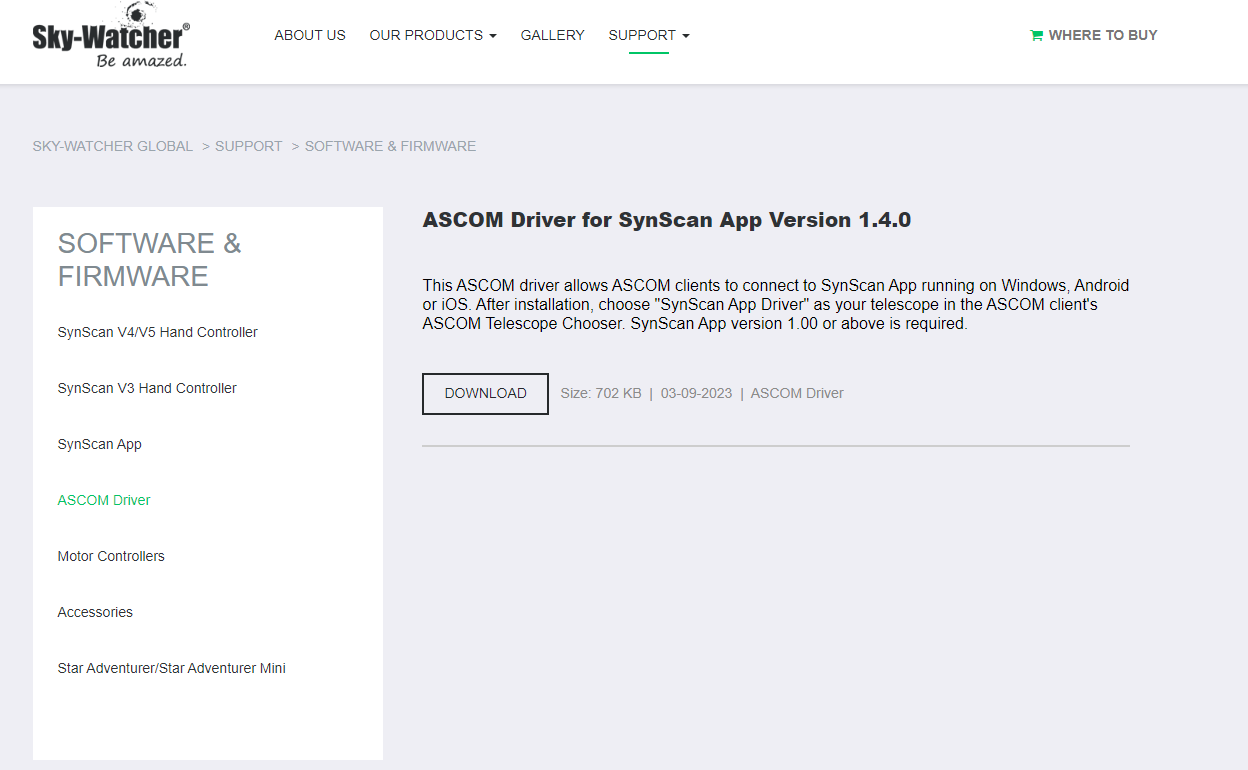
Task: Open the Gallery page
Action: click(553, 35)
